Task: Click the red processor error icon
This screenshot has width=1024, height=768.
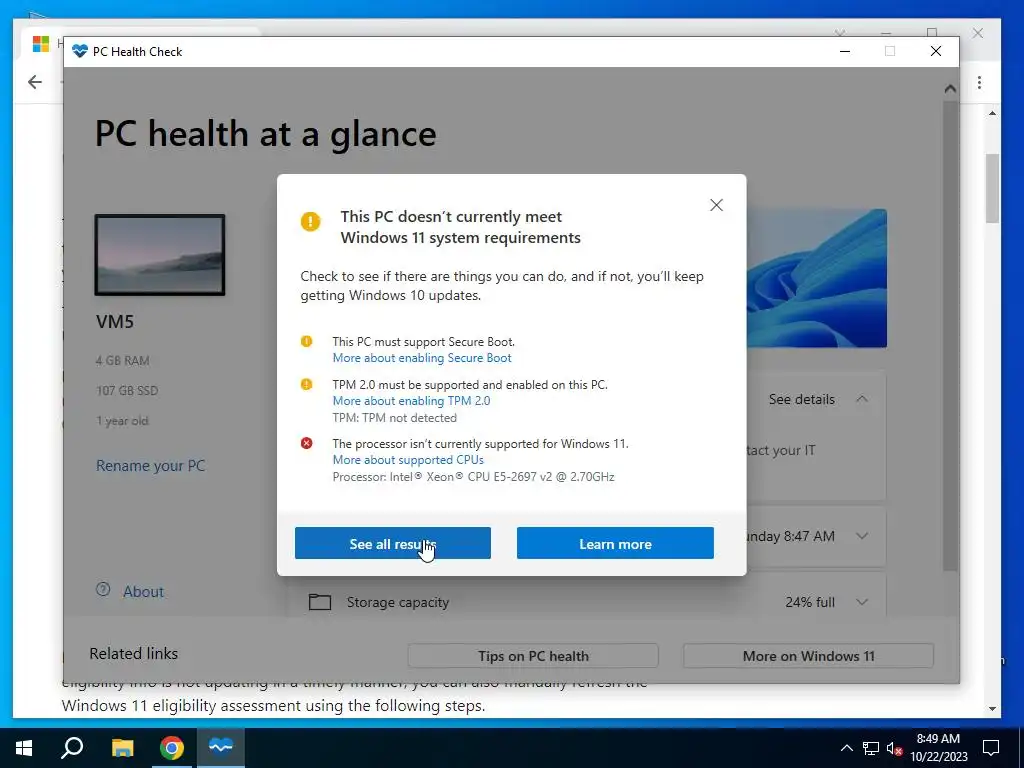Action: click(306, 443)
